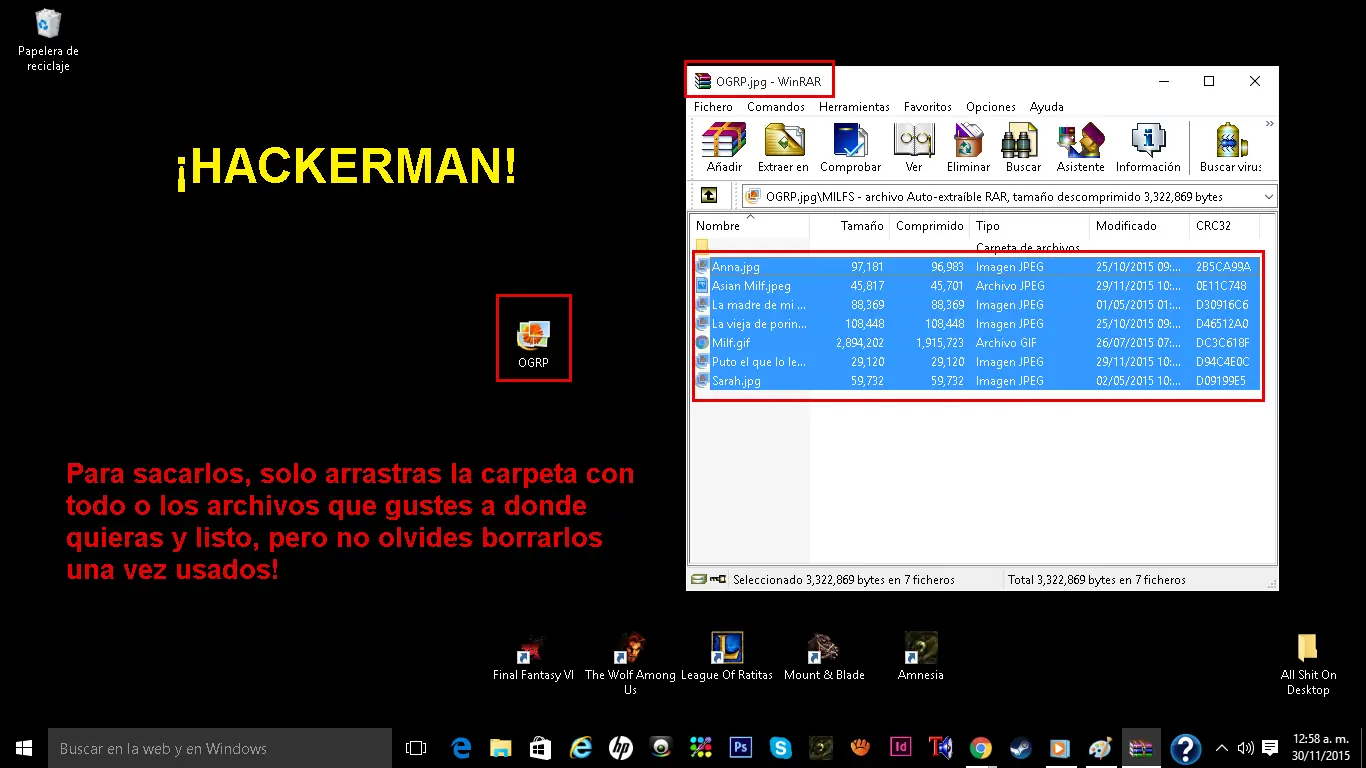This screenshot has width=1366, height=768.
Task: Click the up-one-level folder button
Action: tap(708, 196)
